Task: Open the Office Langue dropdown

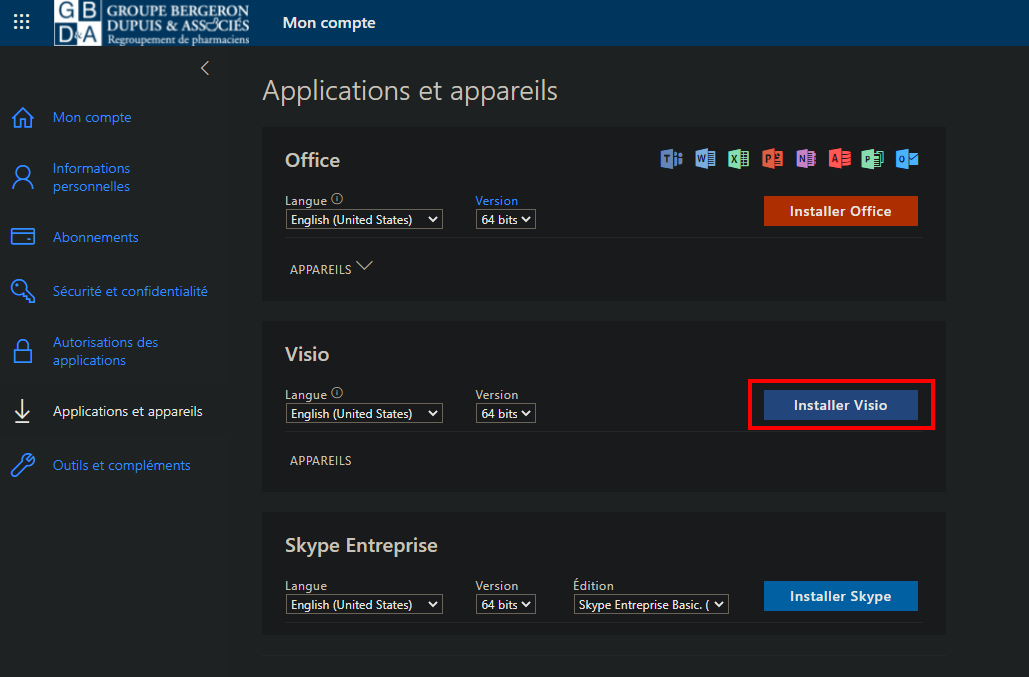Action: pyautogui.click(x=364, y=219)
